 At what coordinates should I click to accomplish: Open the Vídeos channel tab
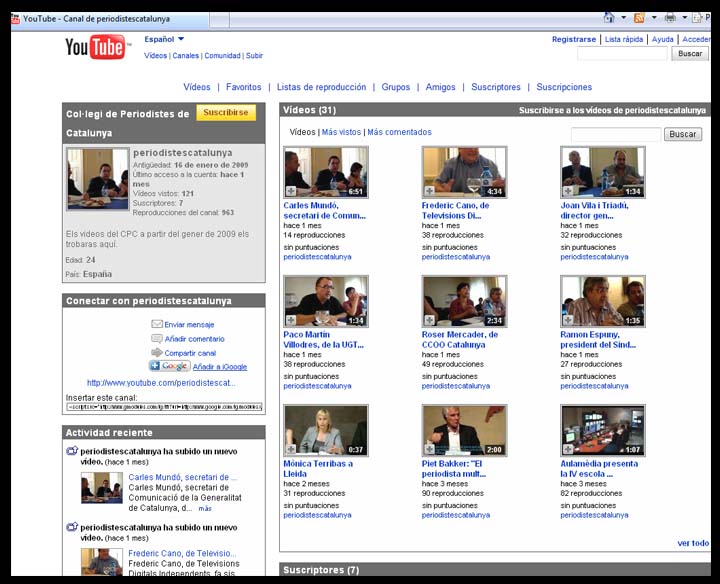pyautogui.click(x=197, y=87)
